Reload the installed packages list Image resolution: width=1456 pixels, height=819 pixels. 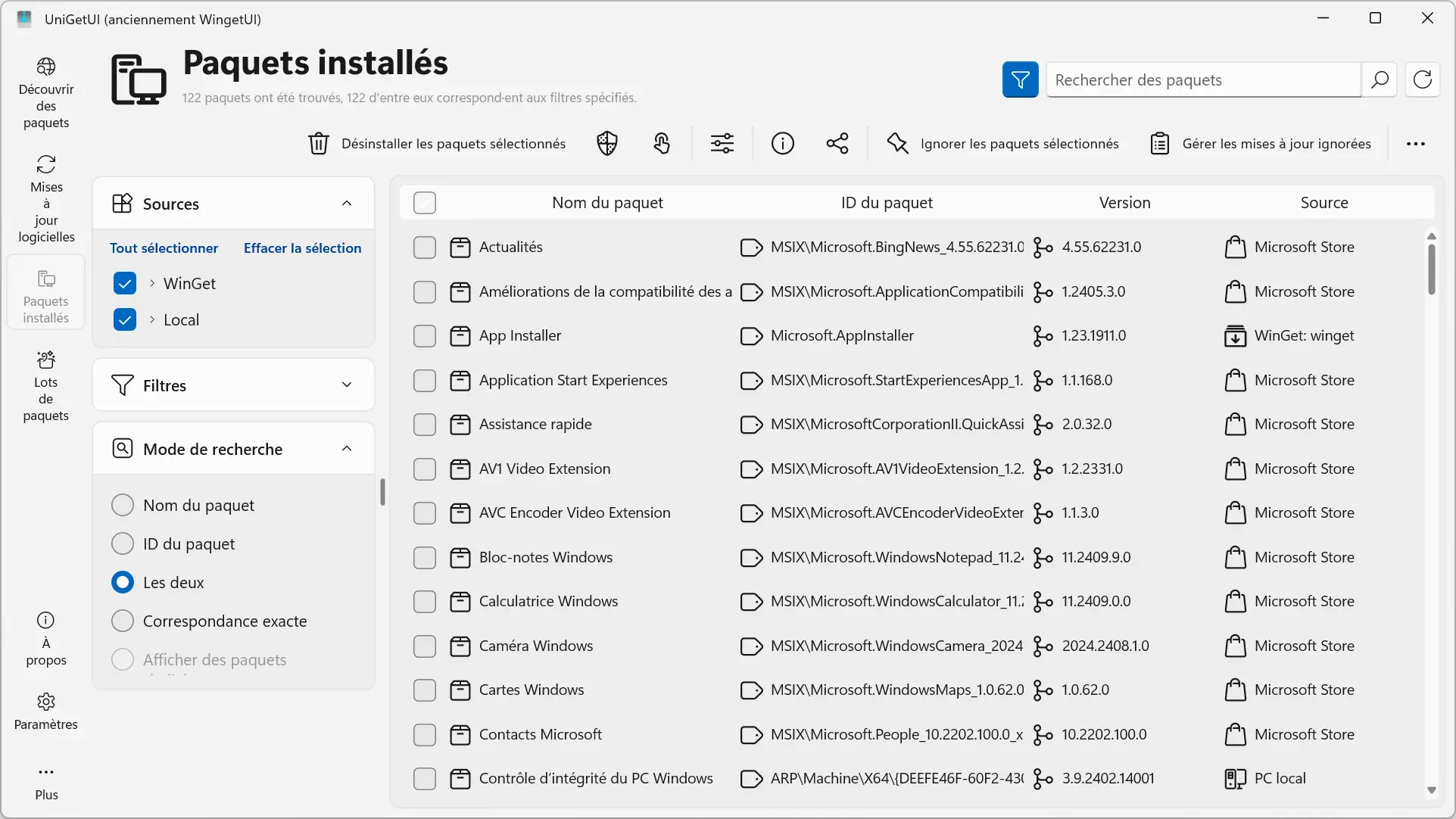tap(1423, 79)
